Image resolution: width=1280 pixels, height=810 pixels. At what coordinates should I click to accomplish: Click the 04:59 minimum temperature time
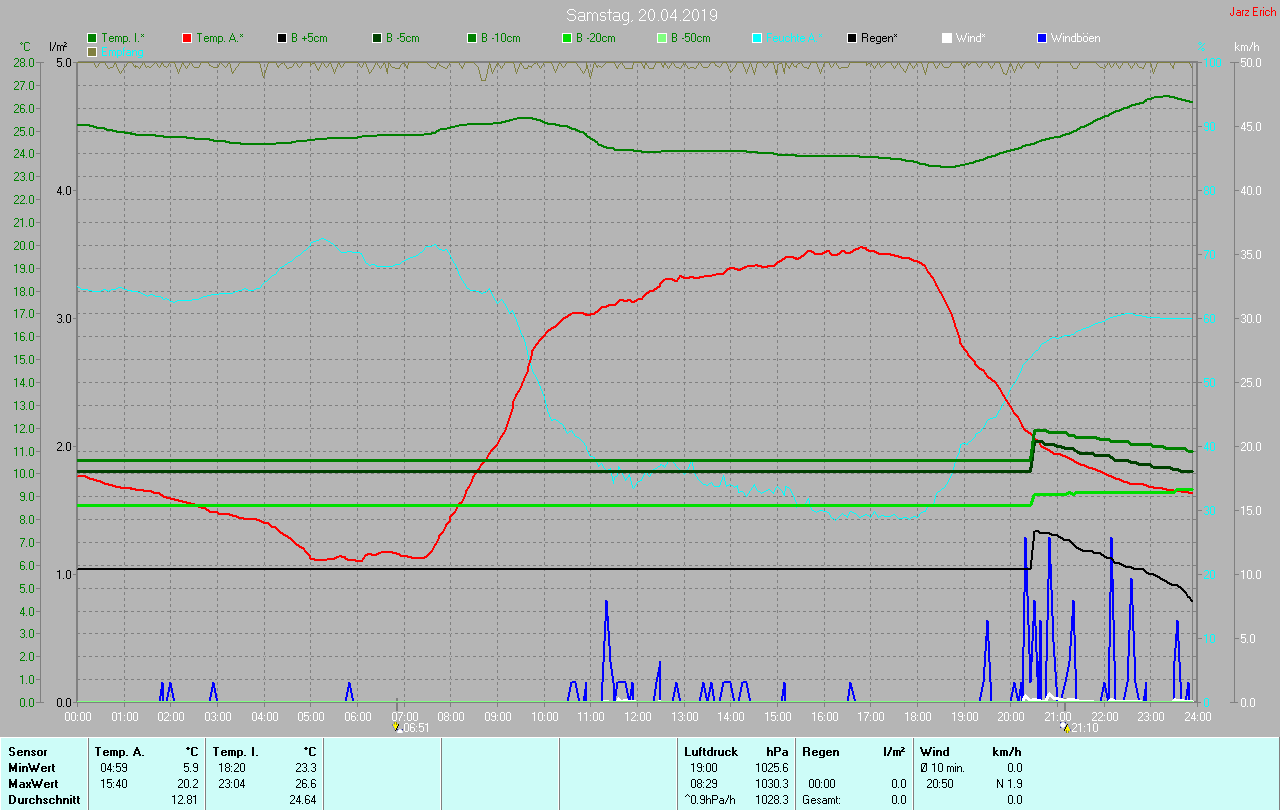click(x=113, y=768)
